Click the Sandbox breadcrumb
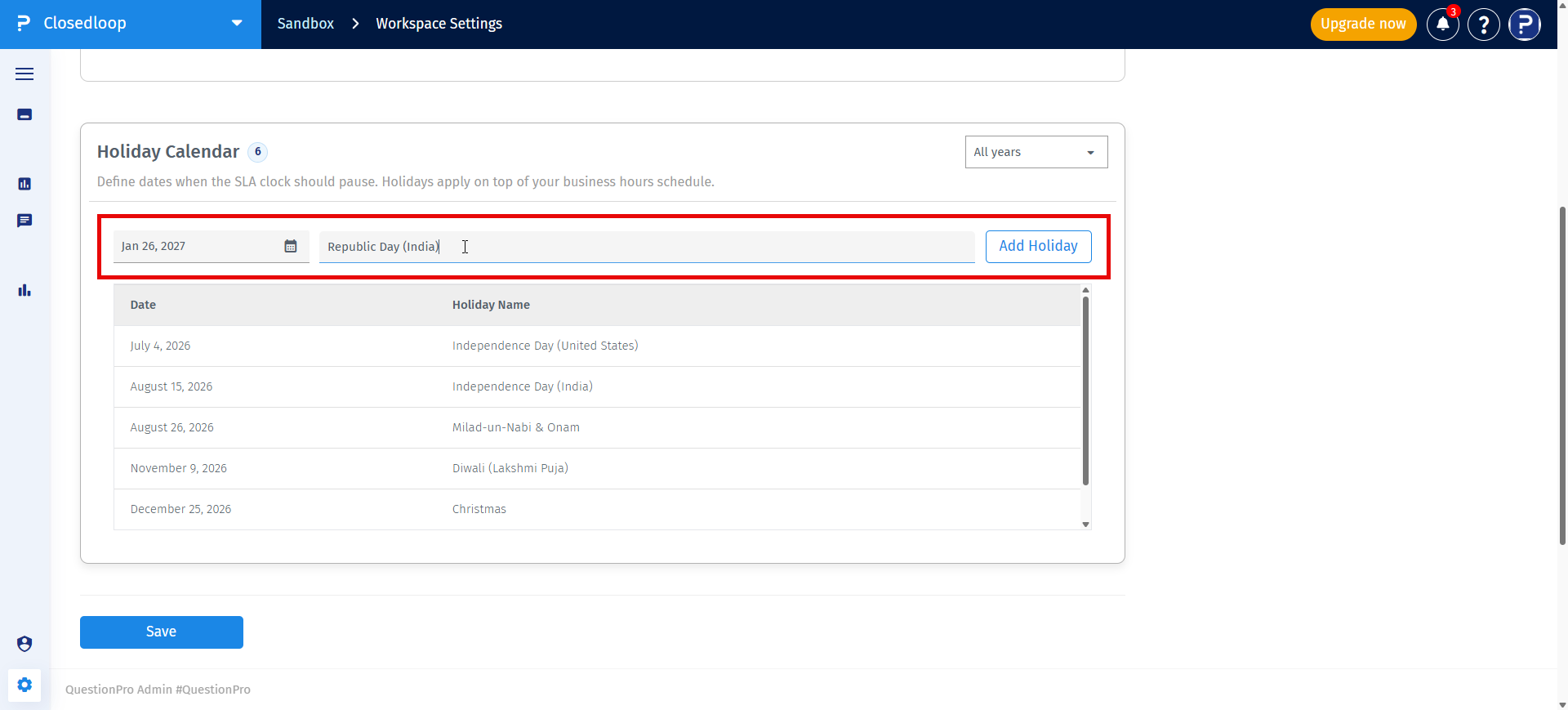 pos(305,24)
